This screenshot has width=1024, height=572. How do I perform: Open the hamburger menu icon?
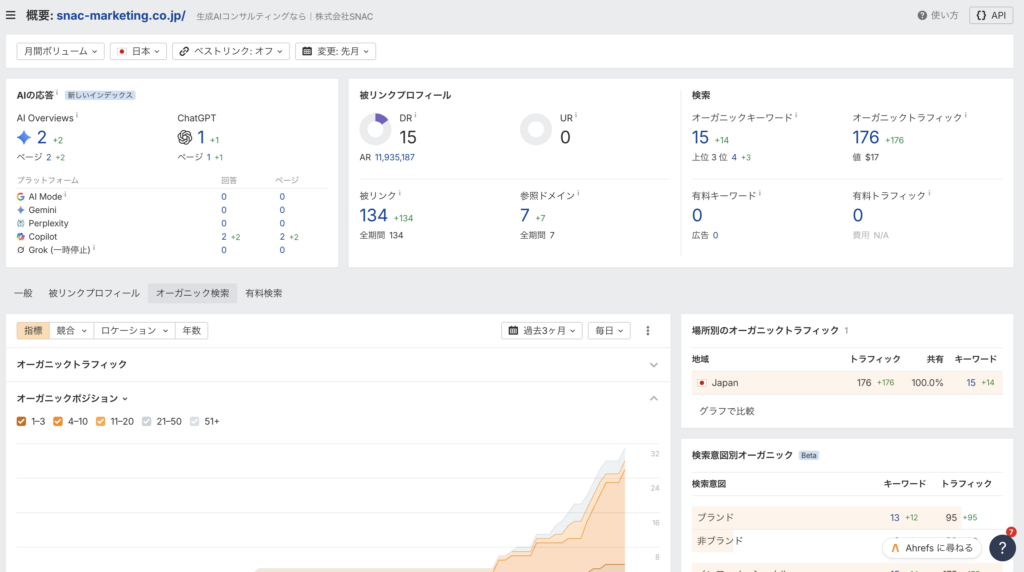coord(10,15)
